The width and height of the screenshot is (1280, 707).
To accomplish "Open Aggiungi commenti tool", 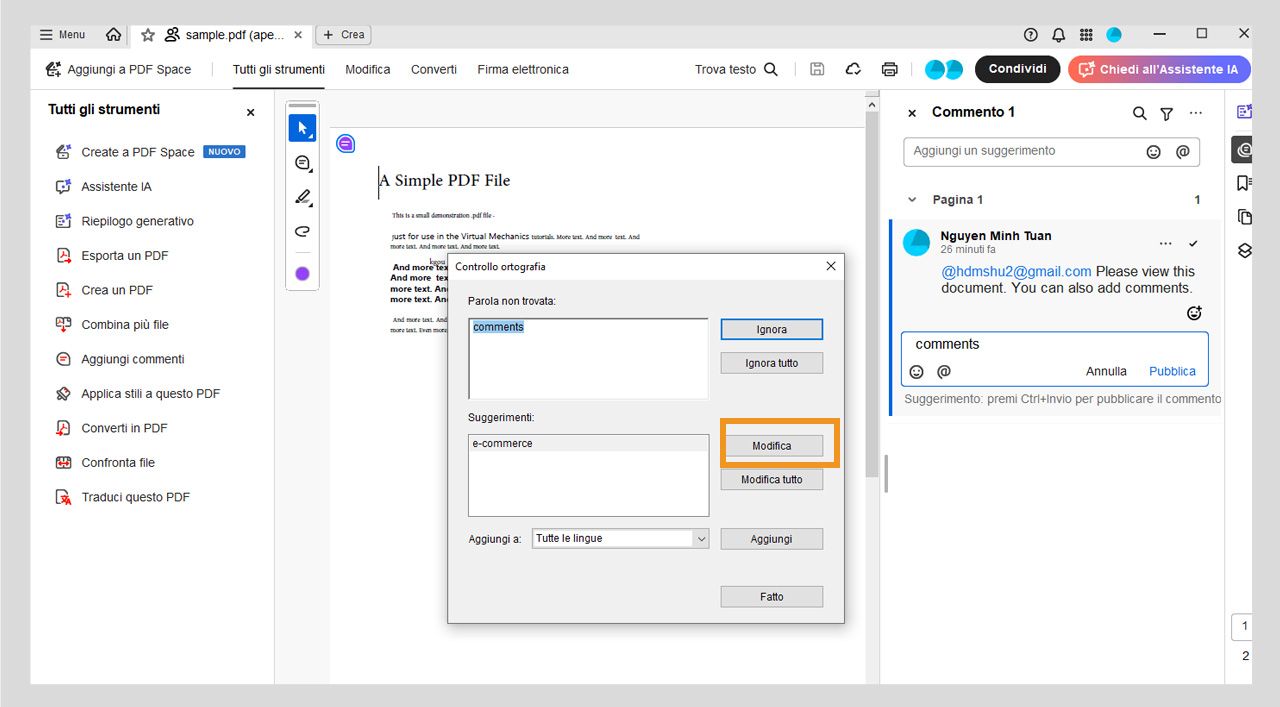I will tap(119, 359).
